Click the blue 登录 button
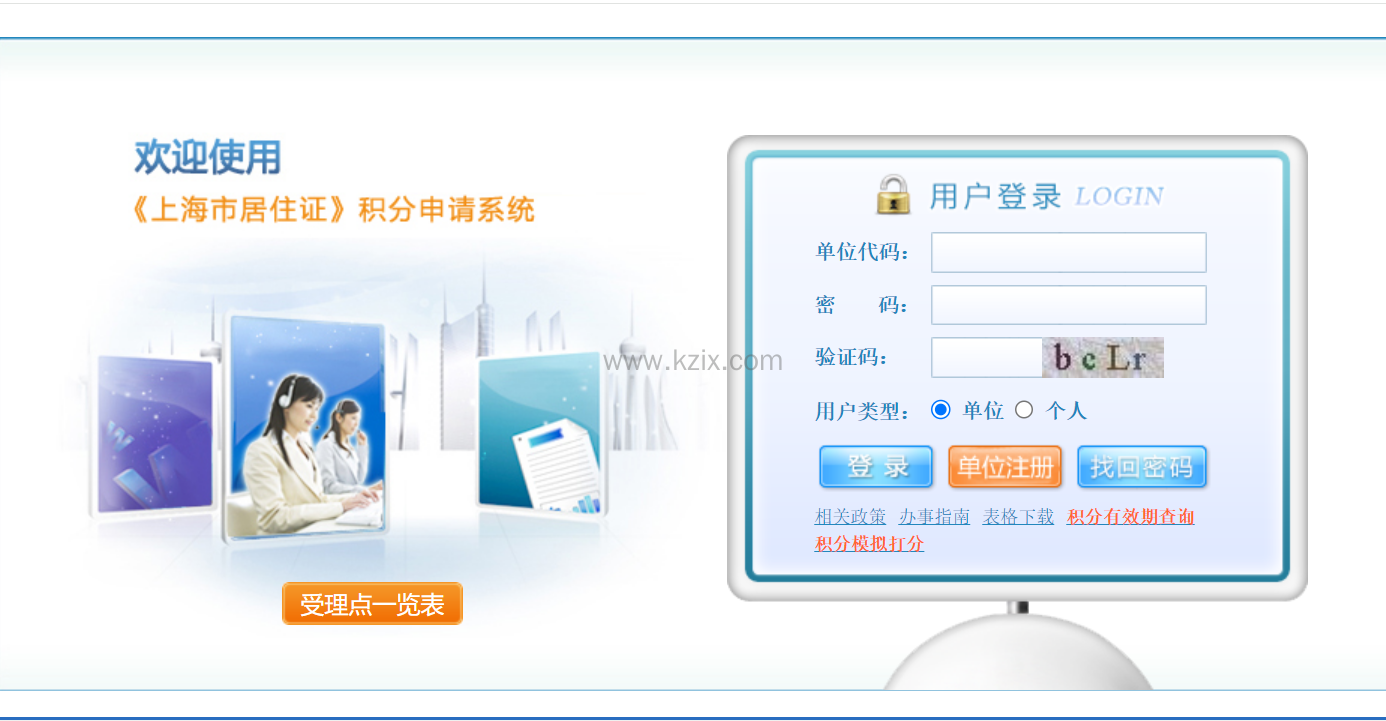The width and height of the screenshot is (1386, 721). pyautogui.click(x=876, y=467)
